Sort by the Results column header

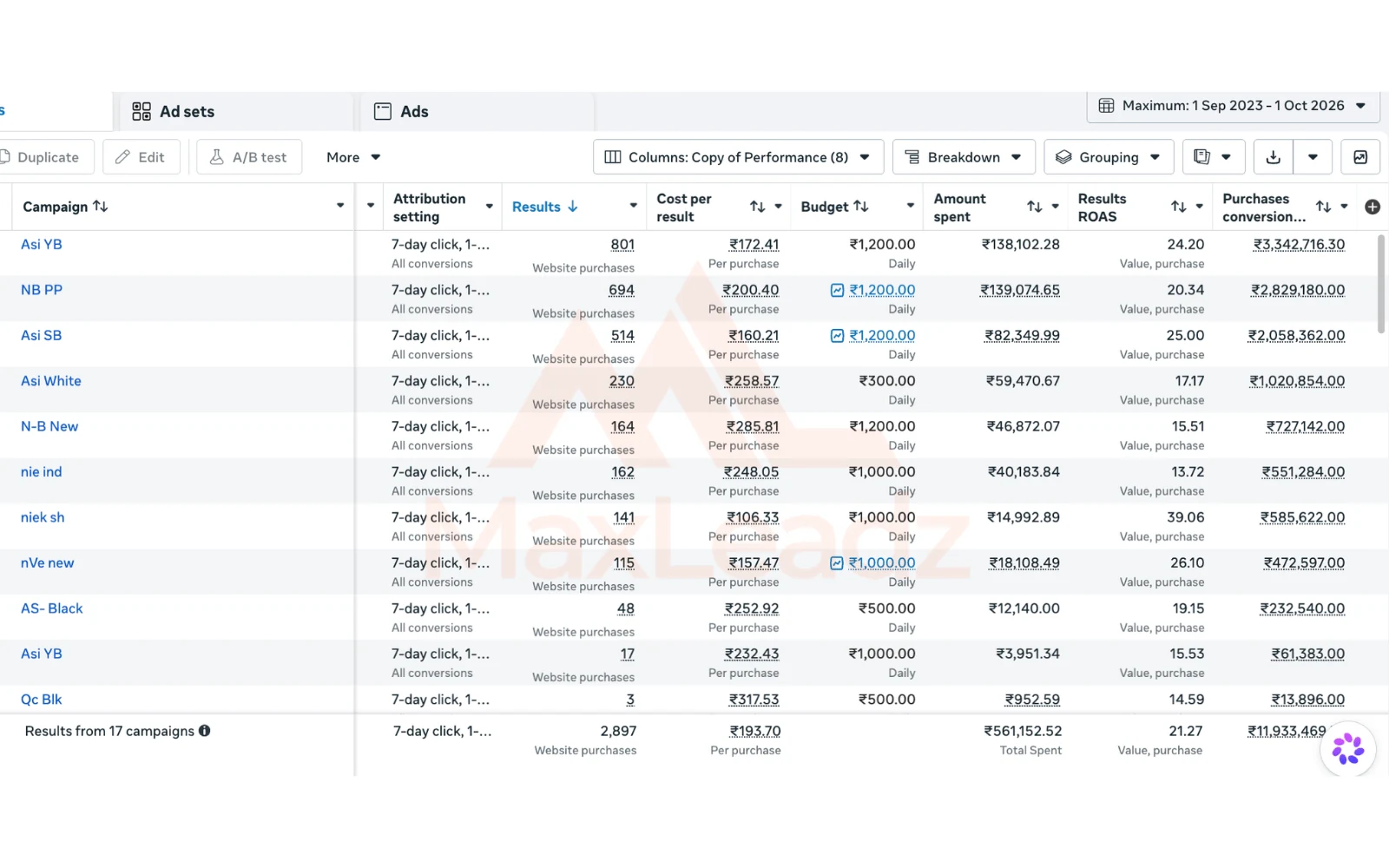(x=544, y=207)
